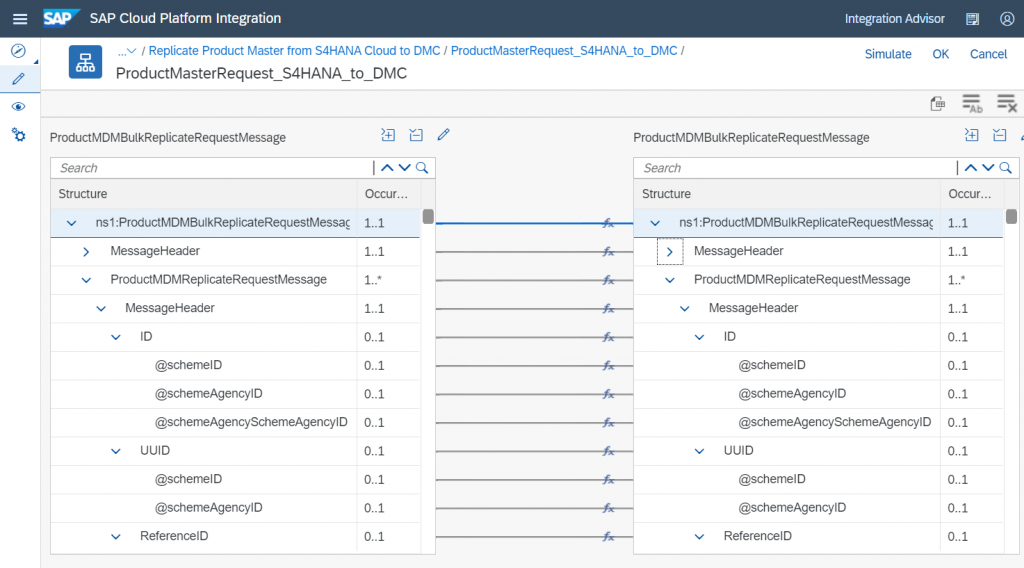Focus the target structure Search field
Viewport: 1024px width, 568px height.
point(795,168)
